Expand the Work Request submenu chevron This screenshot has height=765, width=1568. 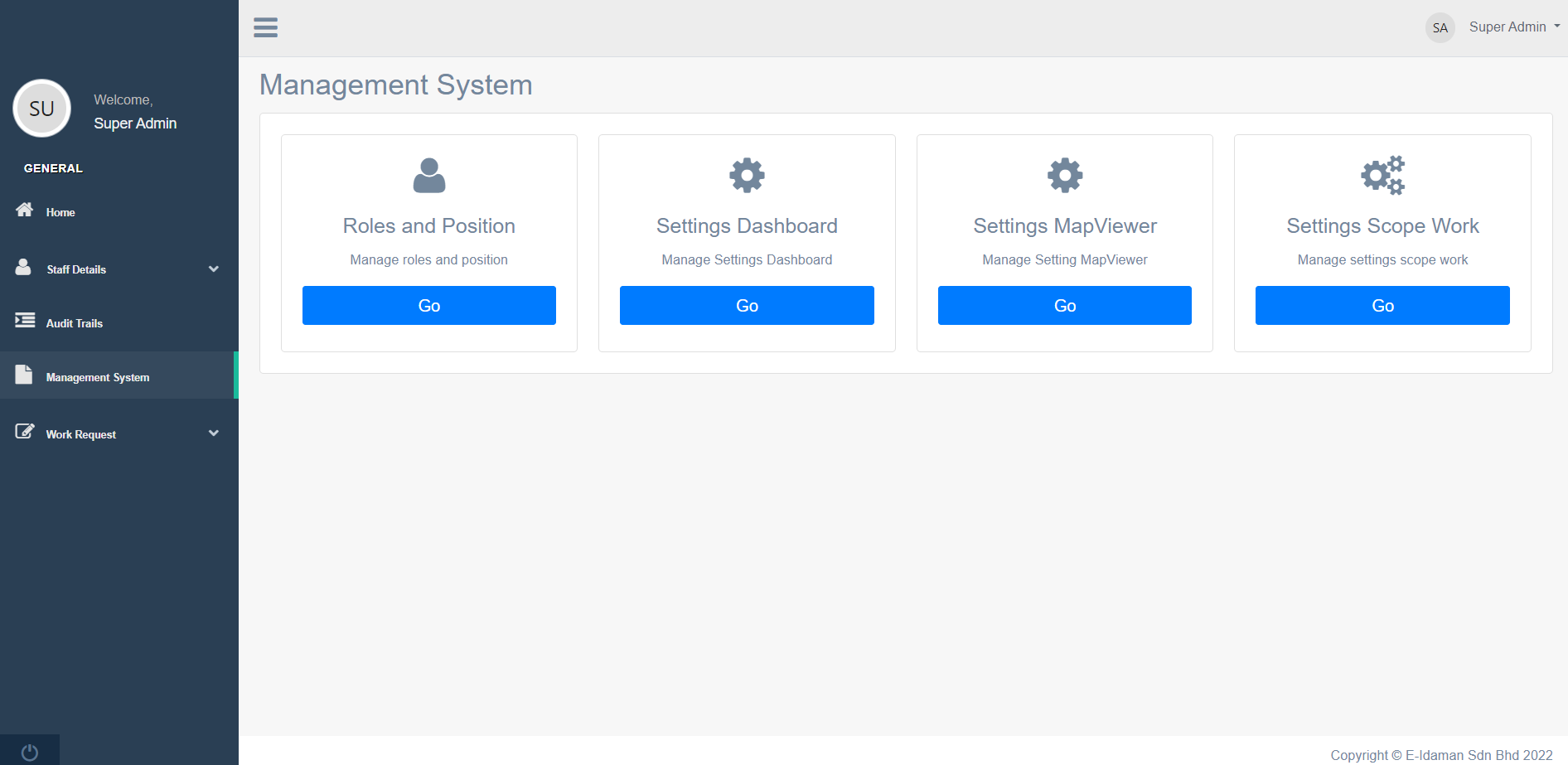click(x=214, y=433)
